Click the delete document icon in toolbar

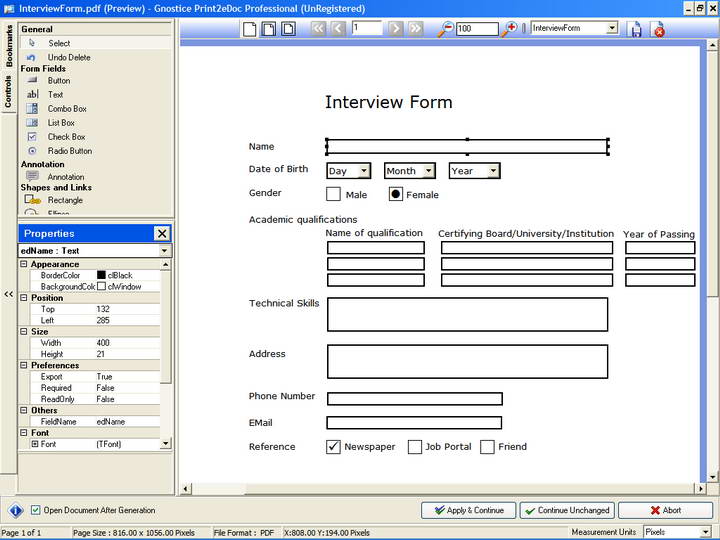click(x=658, y=30)
